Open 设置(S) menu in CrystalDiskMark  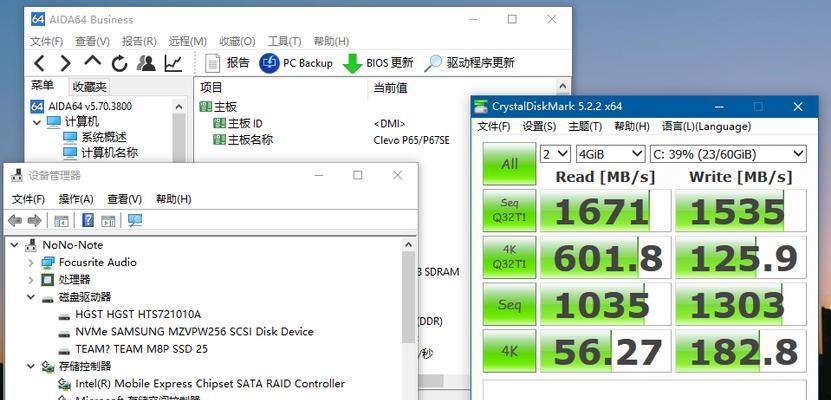click(x=540, y=127)
